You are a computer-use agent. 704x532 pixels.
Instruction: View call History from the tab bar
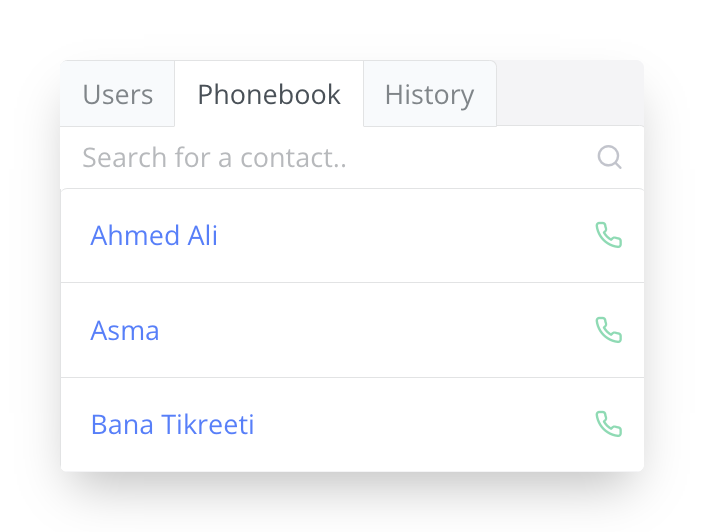point(430,94)
